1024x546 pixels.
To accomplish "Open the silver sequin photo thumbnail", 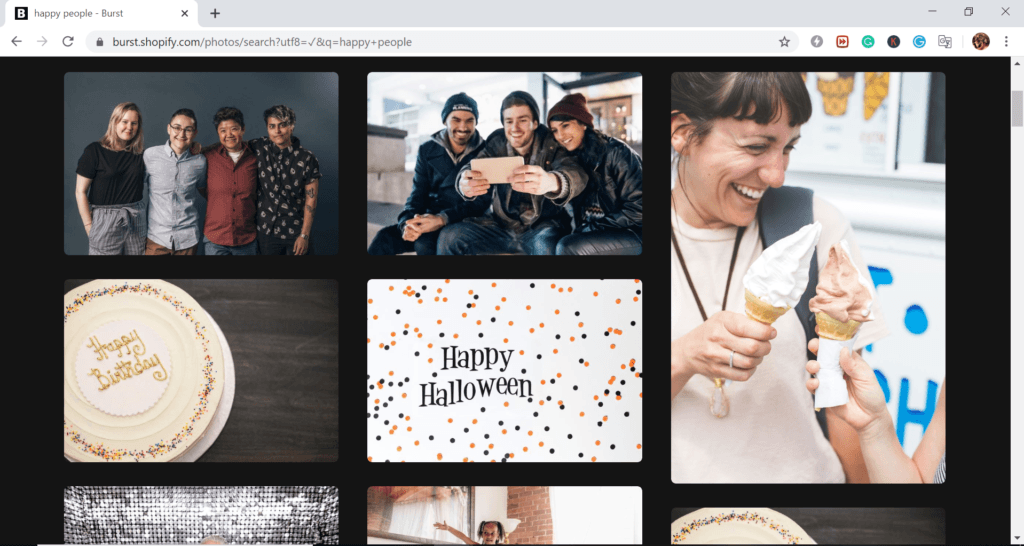I will 201,515.
